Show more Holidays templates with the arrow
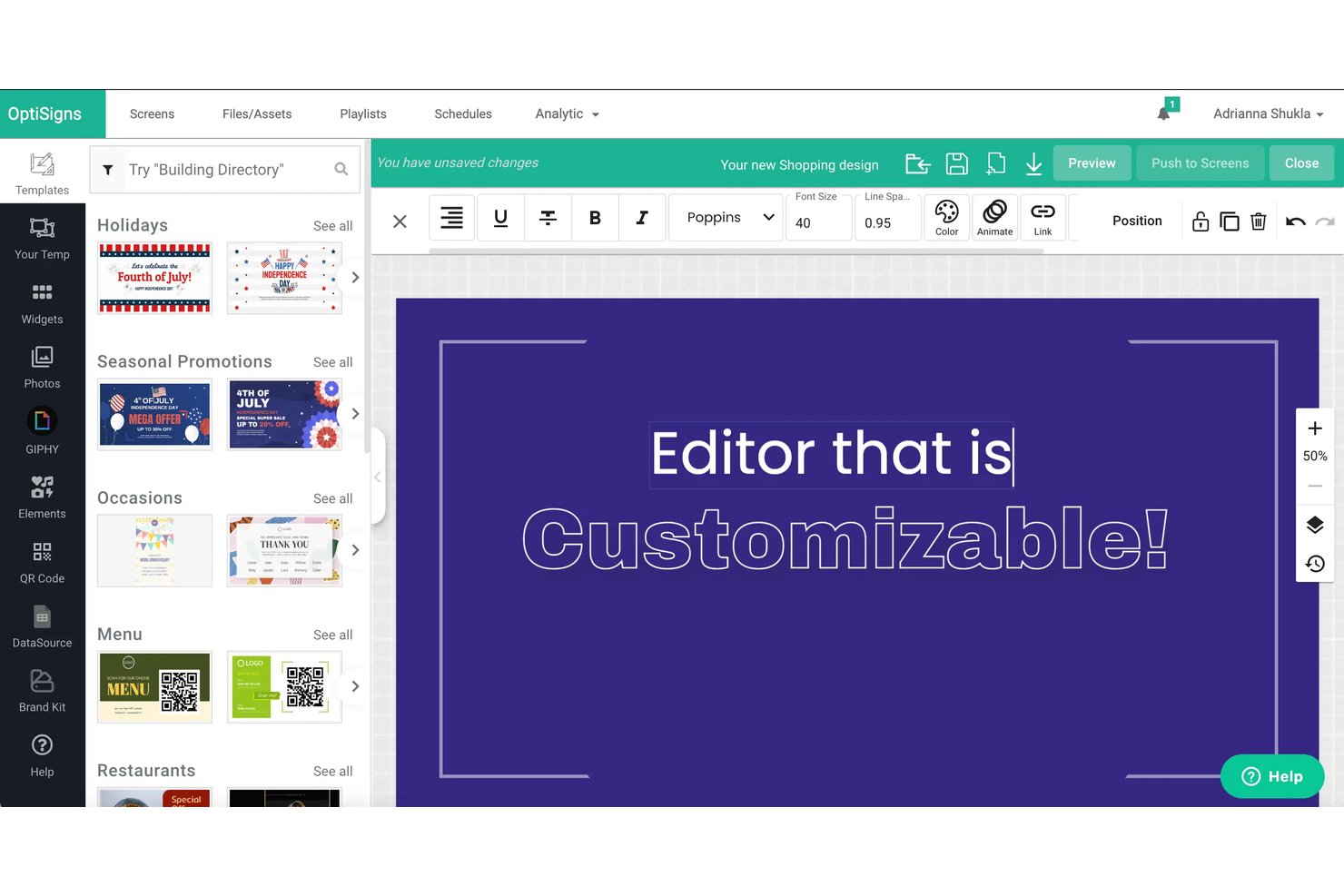The height and width of the screenshot is (896, 1344). coord(355,278)
